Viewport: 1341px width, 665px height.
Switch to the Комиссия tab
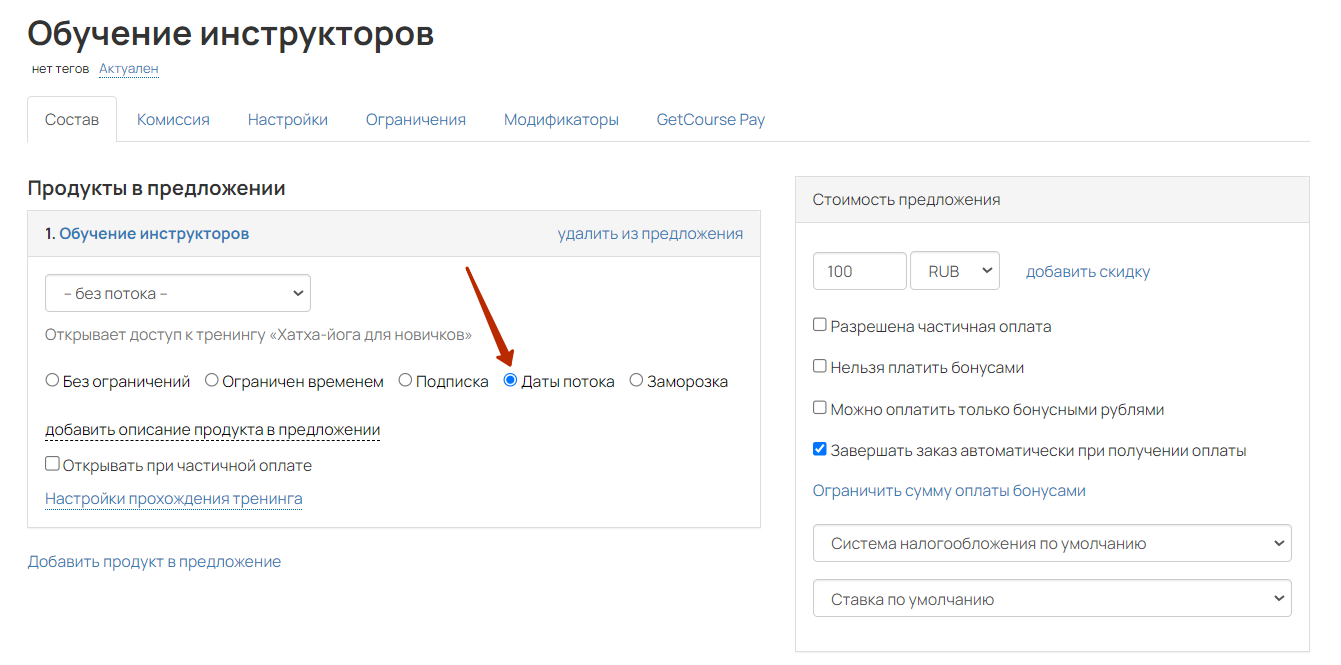click(173, 120)
